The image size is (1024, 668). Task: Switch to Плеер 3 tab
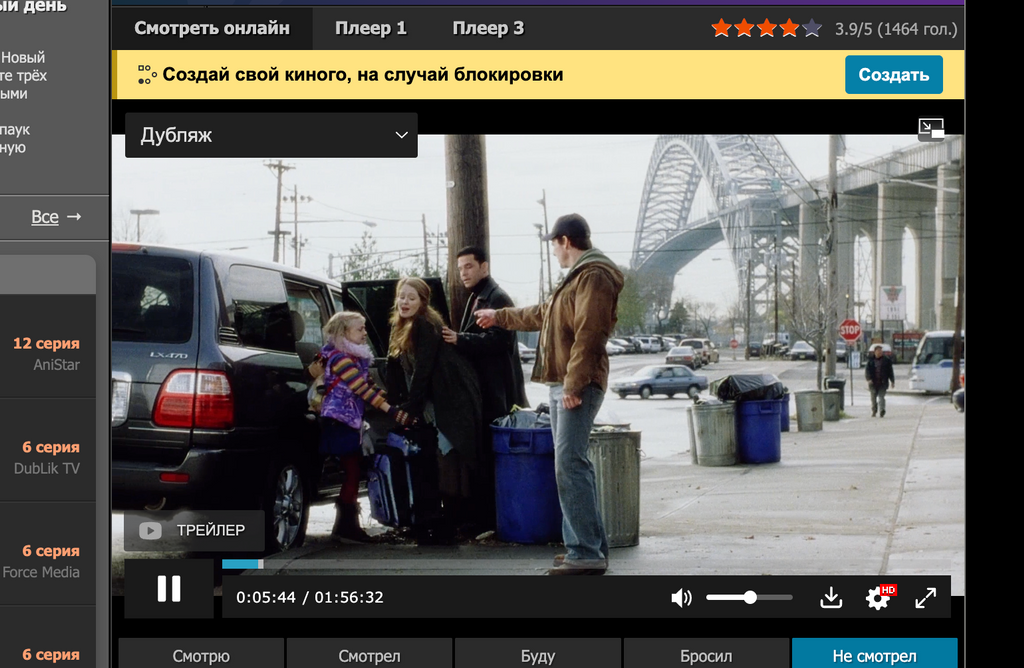[x=488, y=28]
